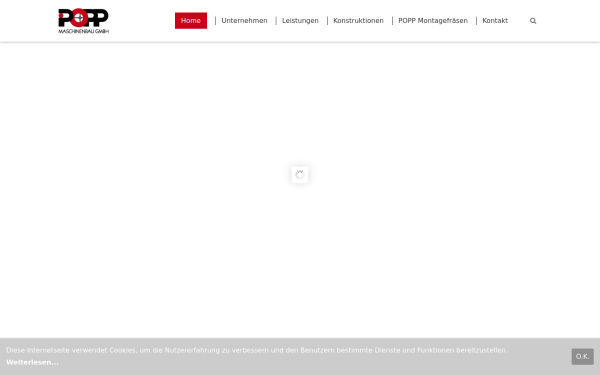Open the Unternehmen menu

tap(244, 21)
